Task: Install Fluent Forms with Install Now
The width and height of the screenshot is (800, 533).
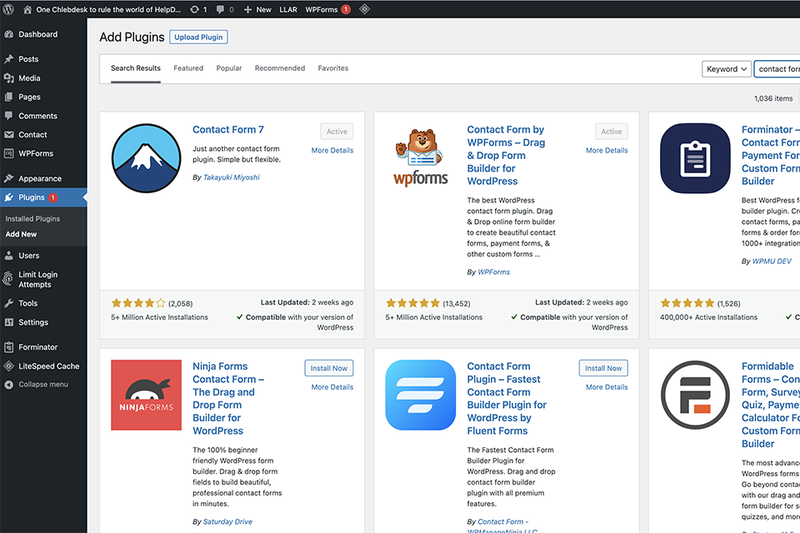Action: 603,368
